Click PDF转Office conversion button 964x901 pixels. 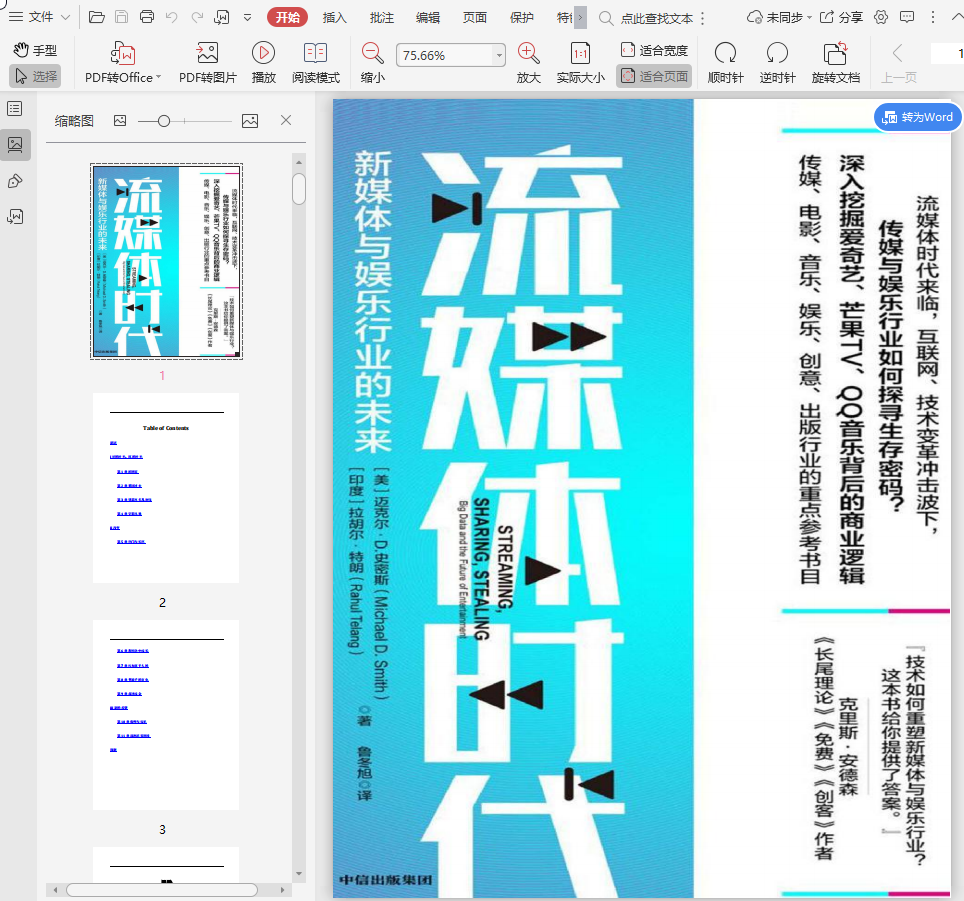click(x=123, y=63)
